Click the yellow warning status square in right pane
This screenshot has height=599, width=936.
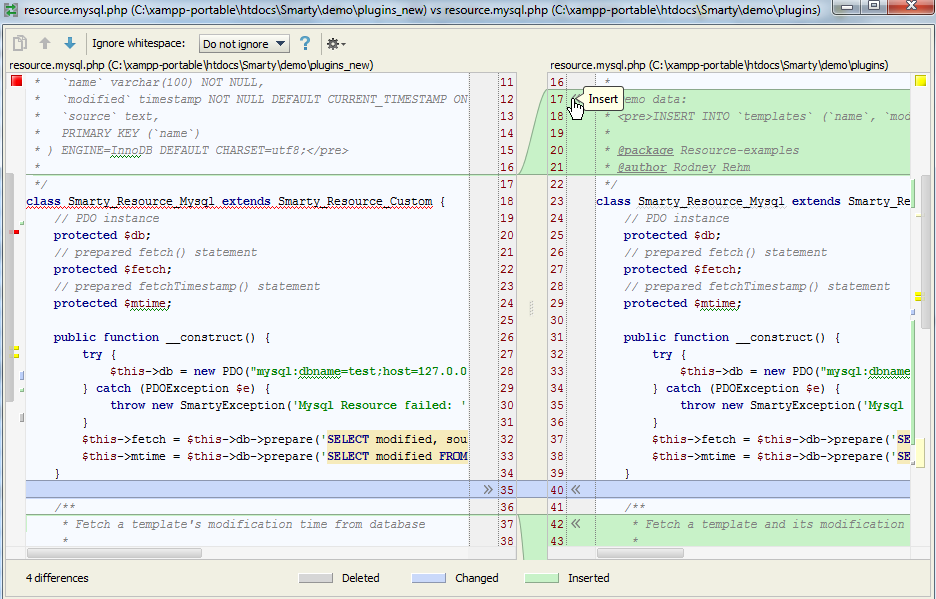(920, 81)
